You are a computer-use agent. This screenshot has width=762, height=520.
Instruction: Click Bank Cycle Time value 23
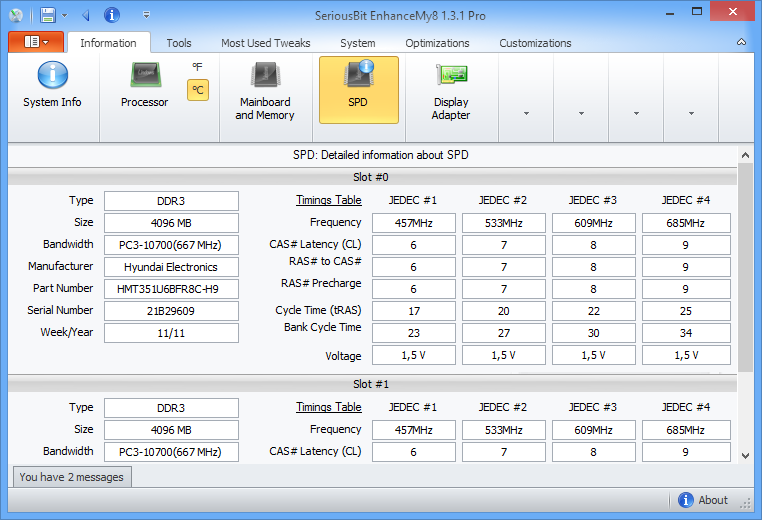point(414,333)
